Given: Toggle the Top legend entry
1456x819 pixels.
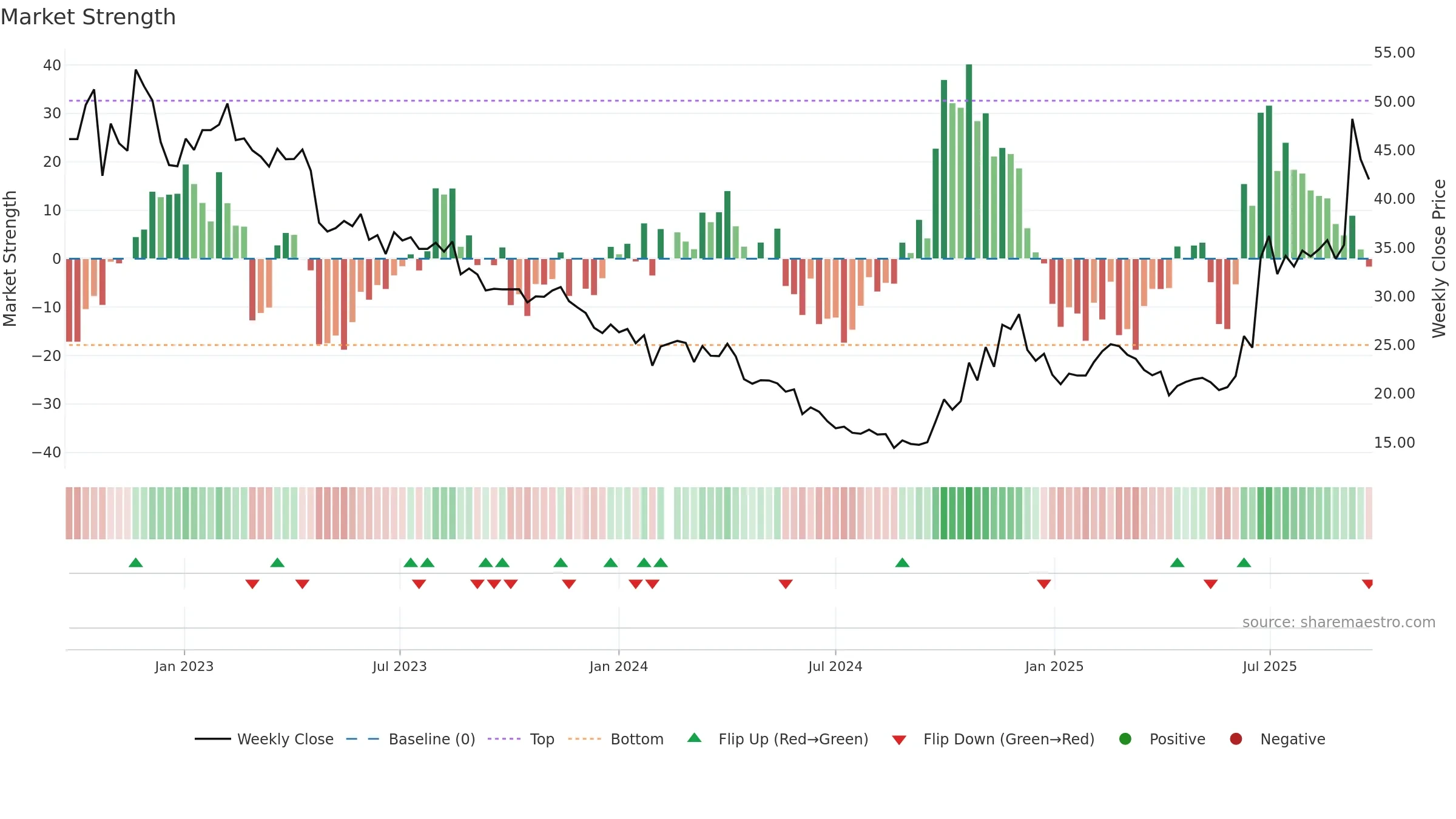Looking at the screenshot, I should (521, 739).
